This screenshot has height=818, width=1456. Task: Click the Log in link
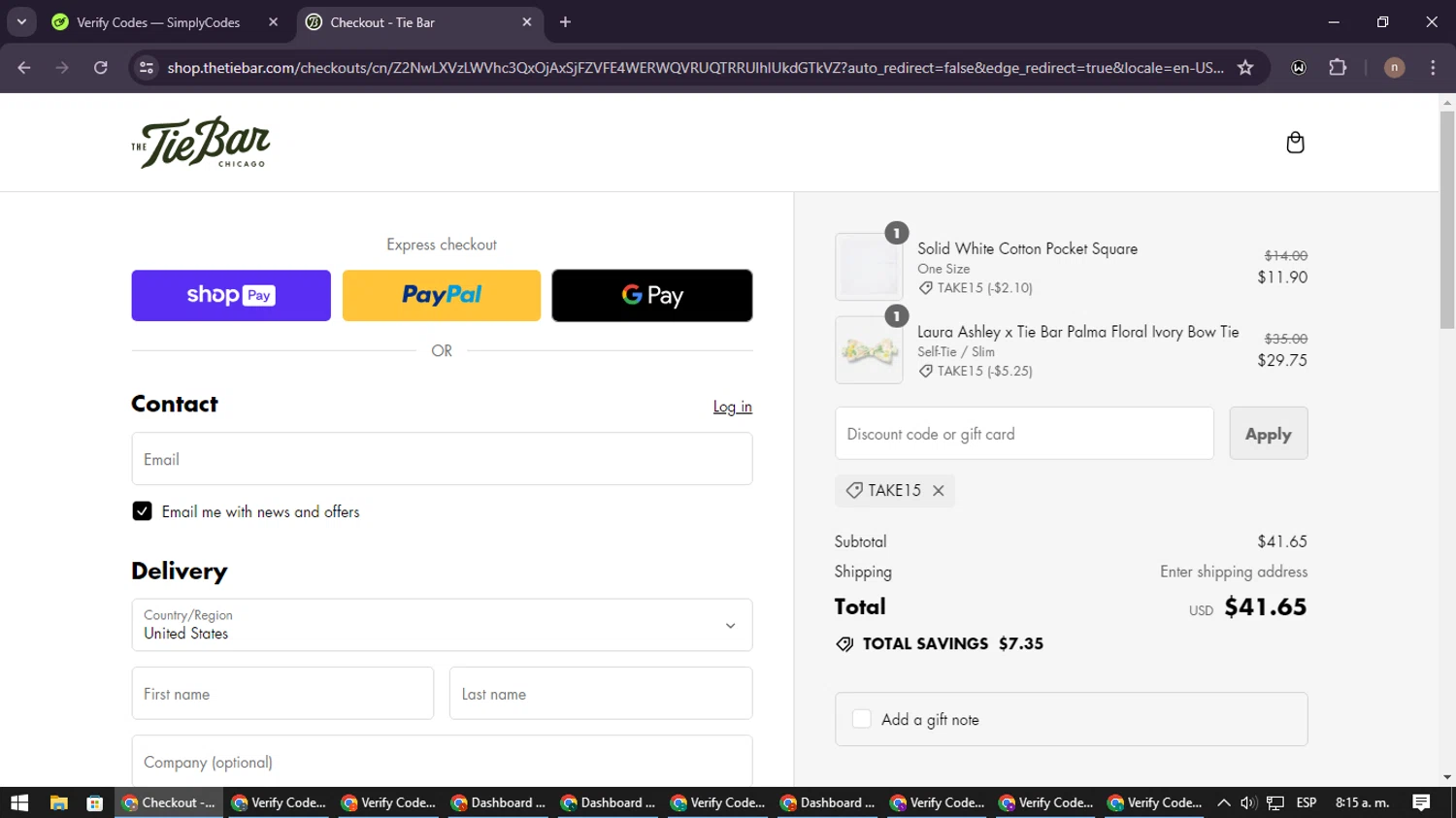tap(733, 407)
